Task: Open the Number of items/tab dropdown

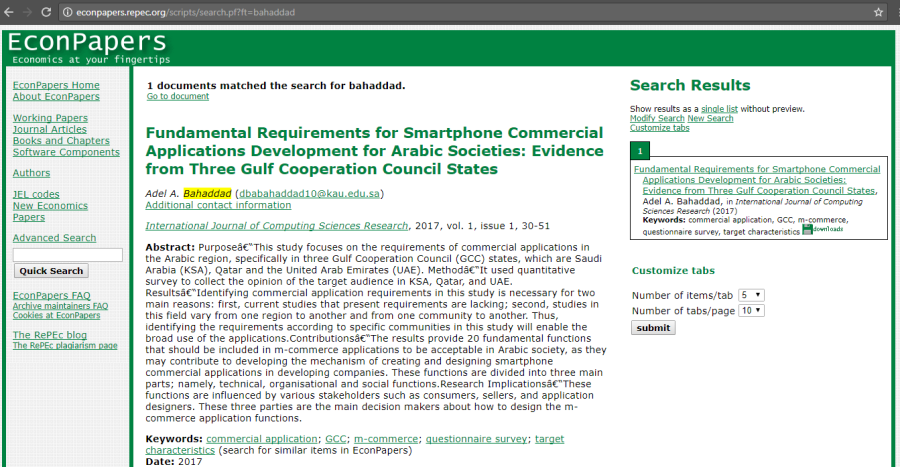Action: (x=751, y=295)
